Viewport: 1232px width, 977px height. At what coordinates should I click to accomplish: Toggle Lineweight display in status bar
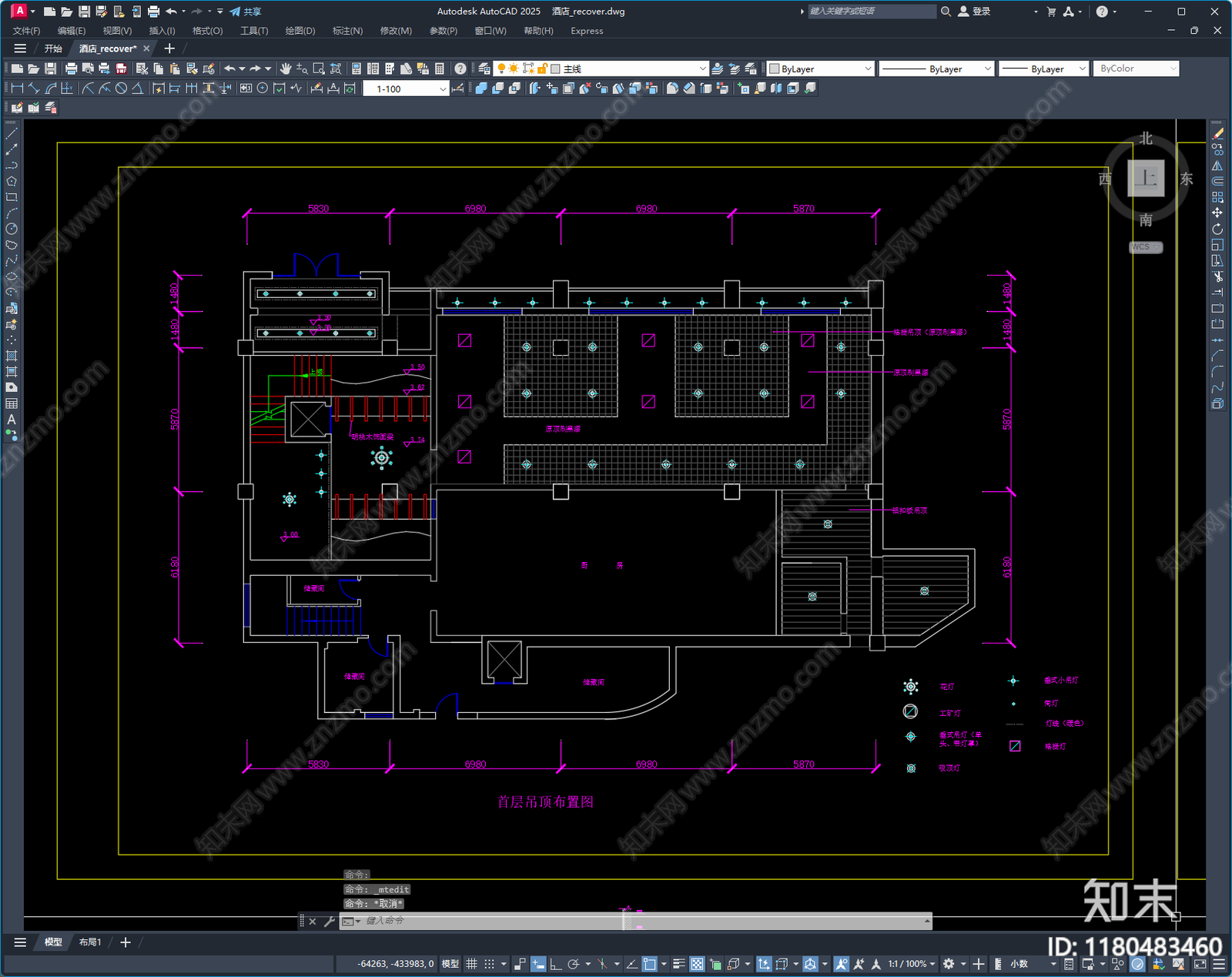point(679,964)
